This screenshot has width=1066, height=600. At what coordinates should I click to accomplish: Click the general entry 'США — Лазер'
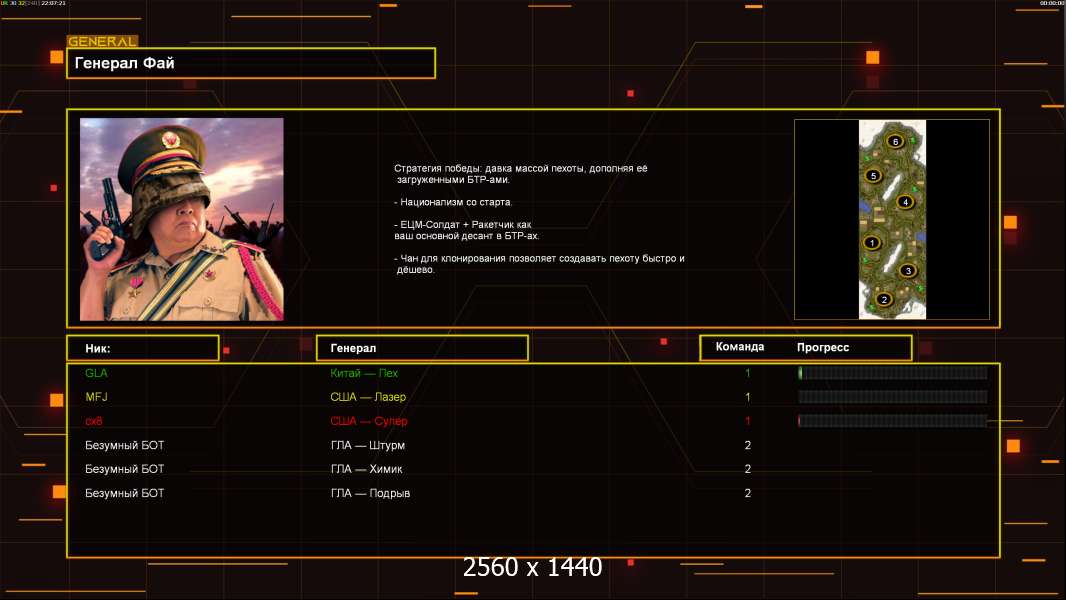point(368,397)
